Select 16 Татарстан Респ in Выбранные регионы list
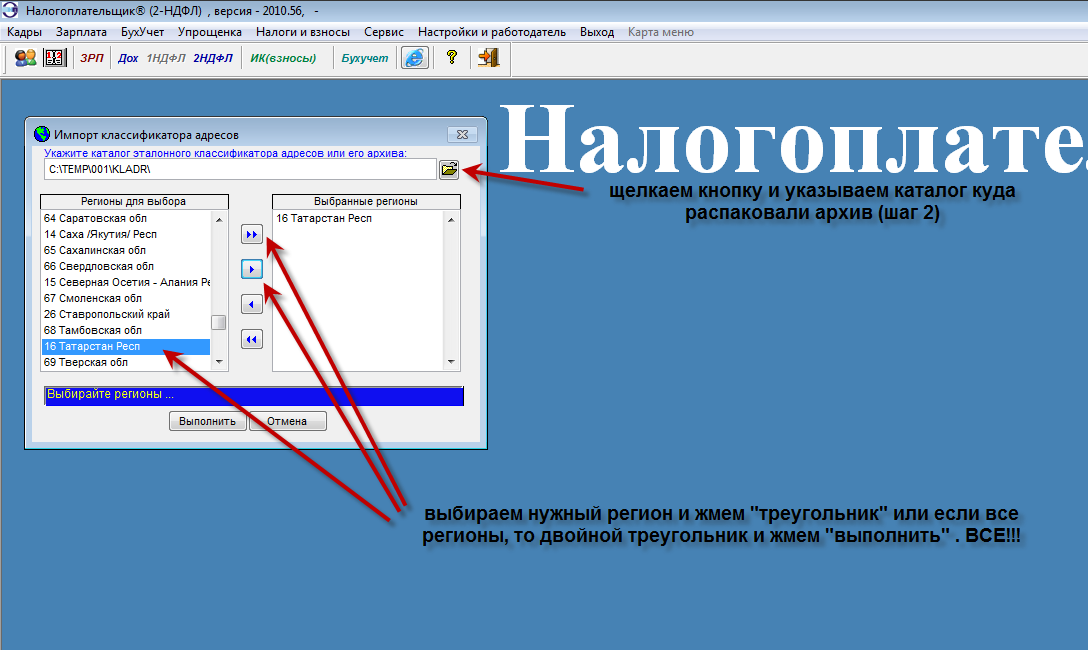Screen dimensions: 1088x650 coord(359,219)
